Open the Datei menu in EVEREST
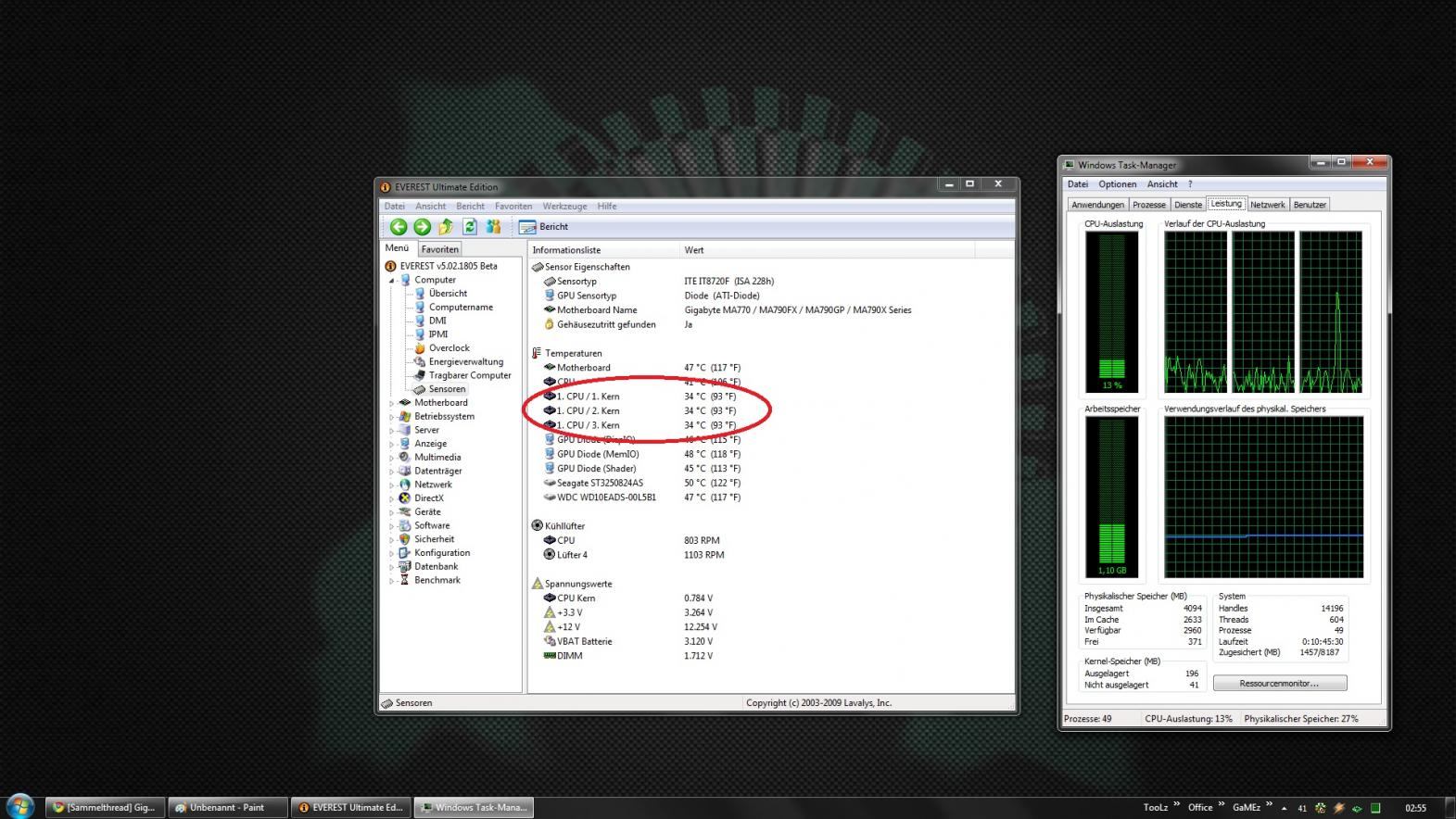The image size is (1456, 819). click(x=395, y=207)
